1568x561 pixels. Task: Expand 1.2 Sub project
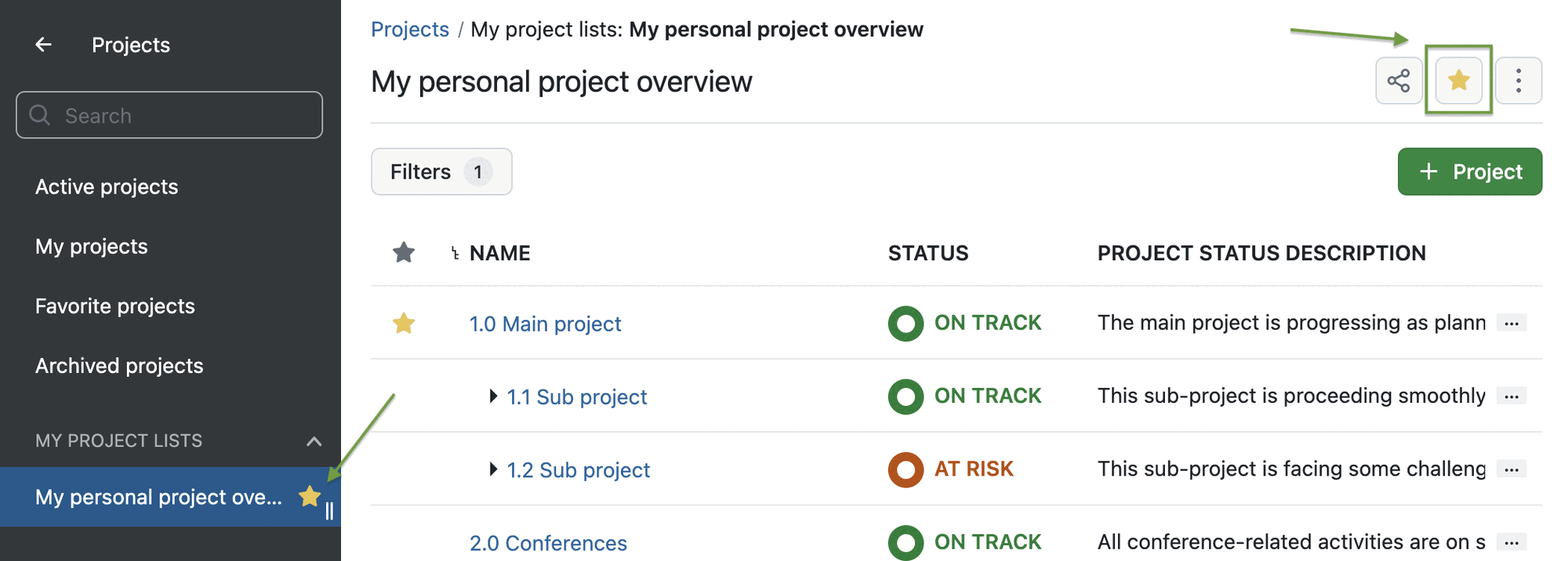(493, 469)
